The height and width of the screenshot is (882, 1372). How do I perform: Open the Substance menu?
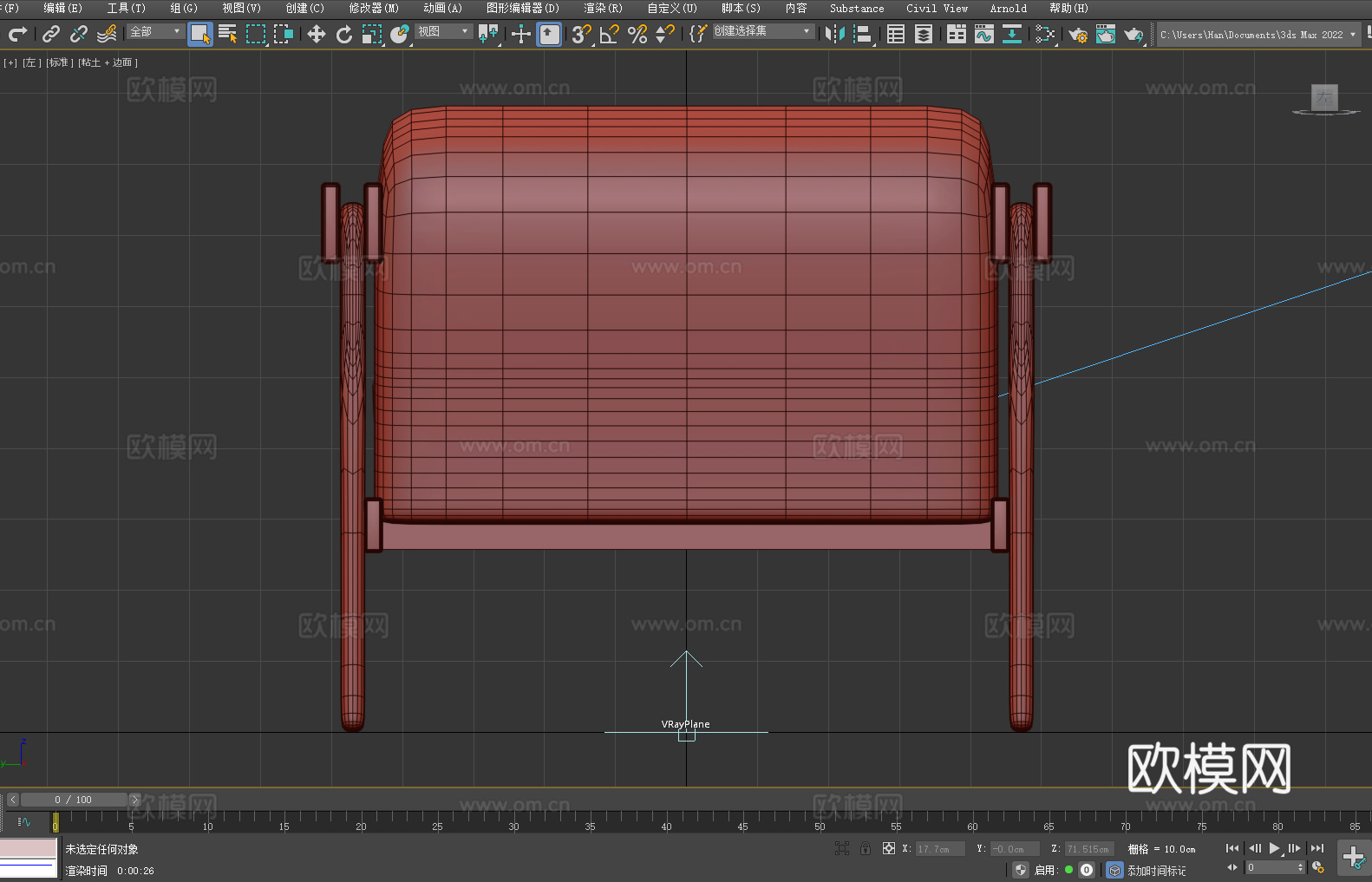point(857,8)
